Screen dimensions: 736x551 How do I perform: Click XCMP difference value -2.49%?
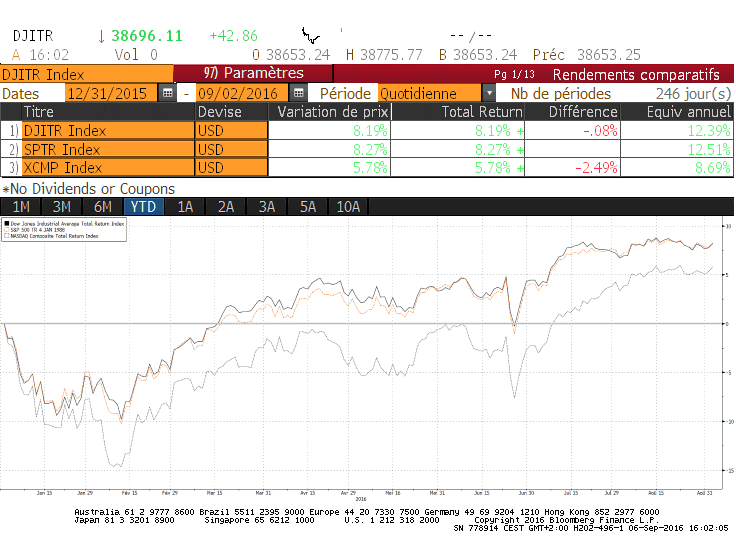coord(596,168)
